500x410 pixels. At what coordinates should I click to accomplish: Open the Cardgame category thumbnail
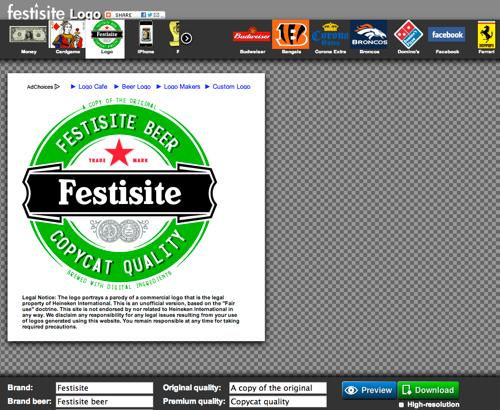pos(68,37)
